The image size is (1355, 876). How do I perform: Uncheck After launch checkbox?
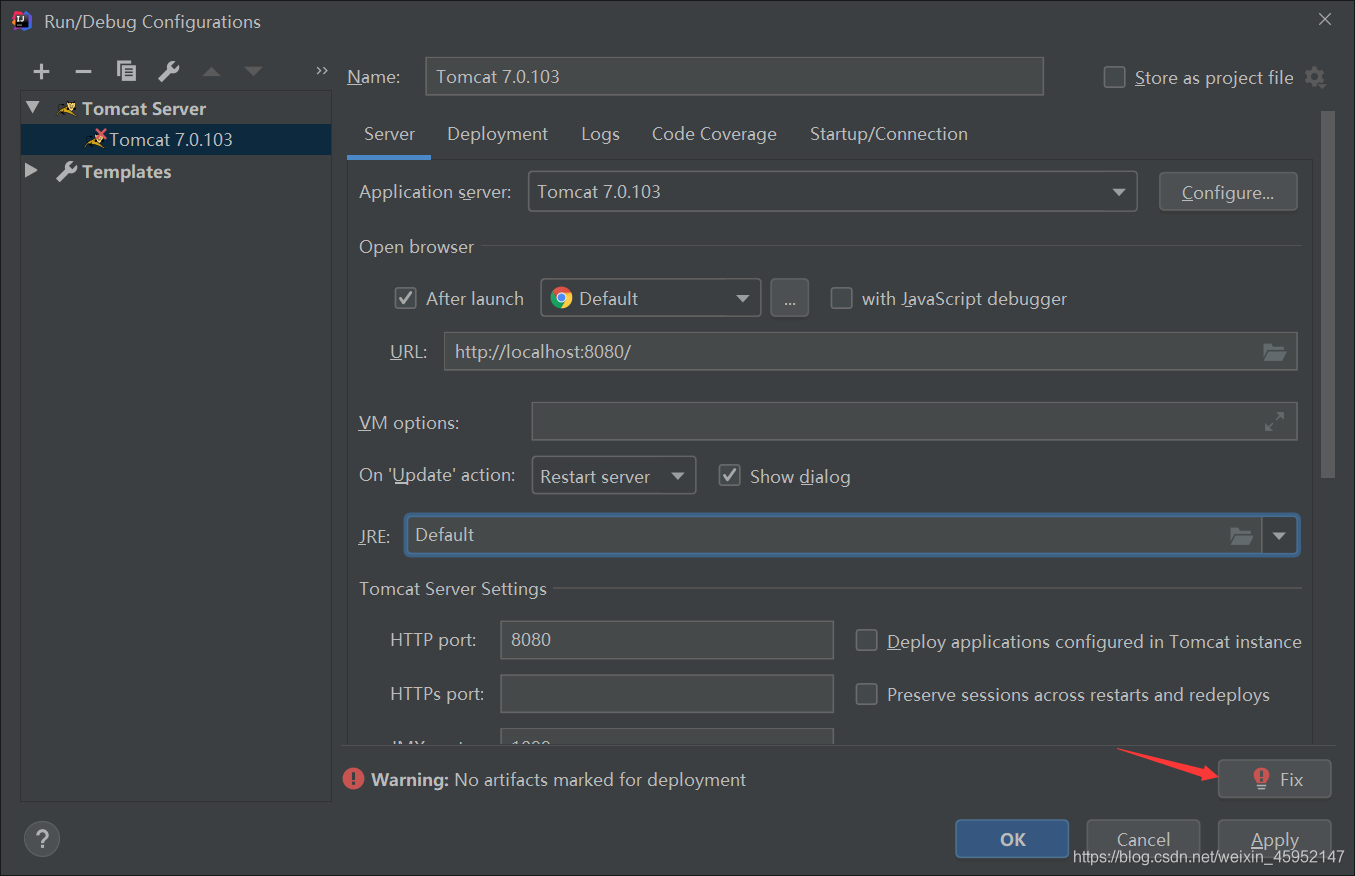405,298
